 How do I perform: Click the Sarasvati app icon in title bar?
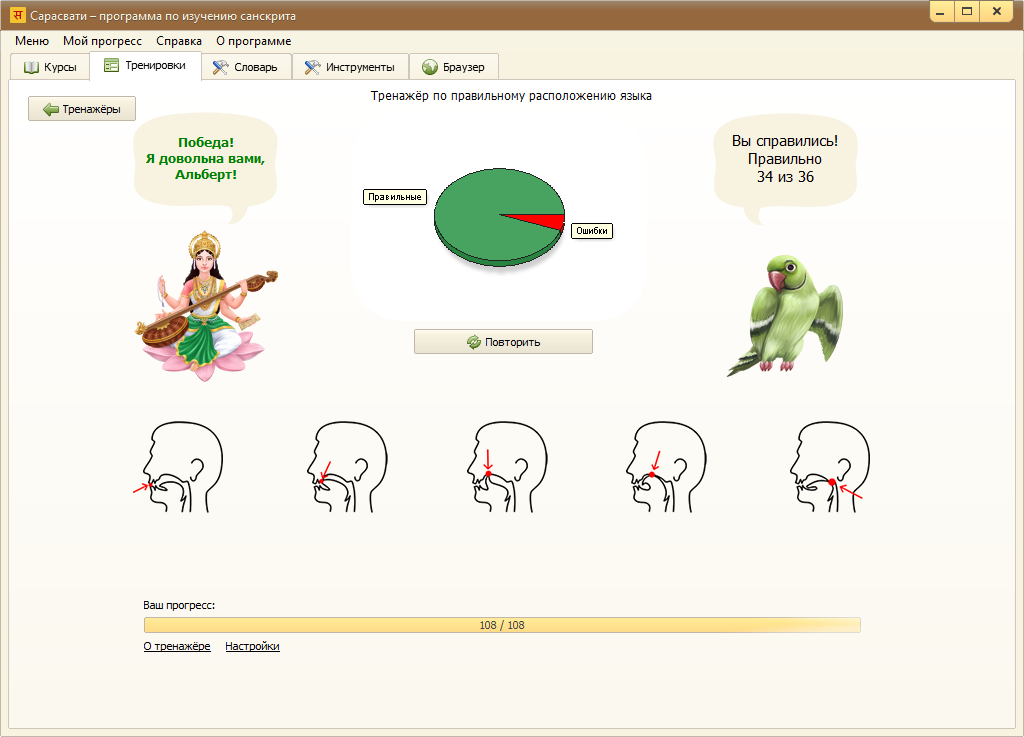(17, 16)
